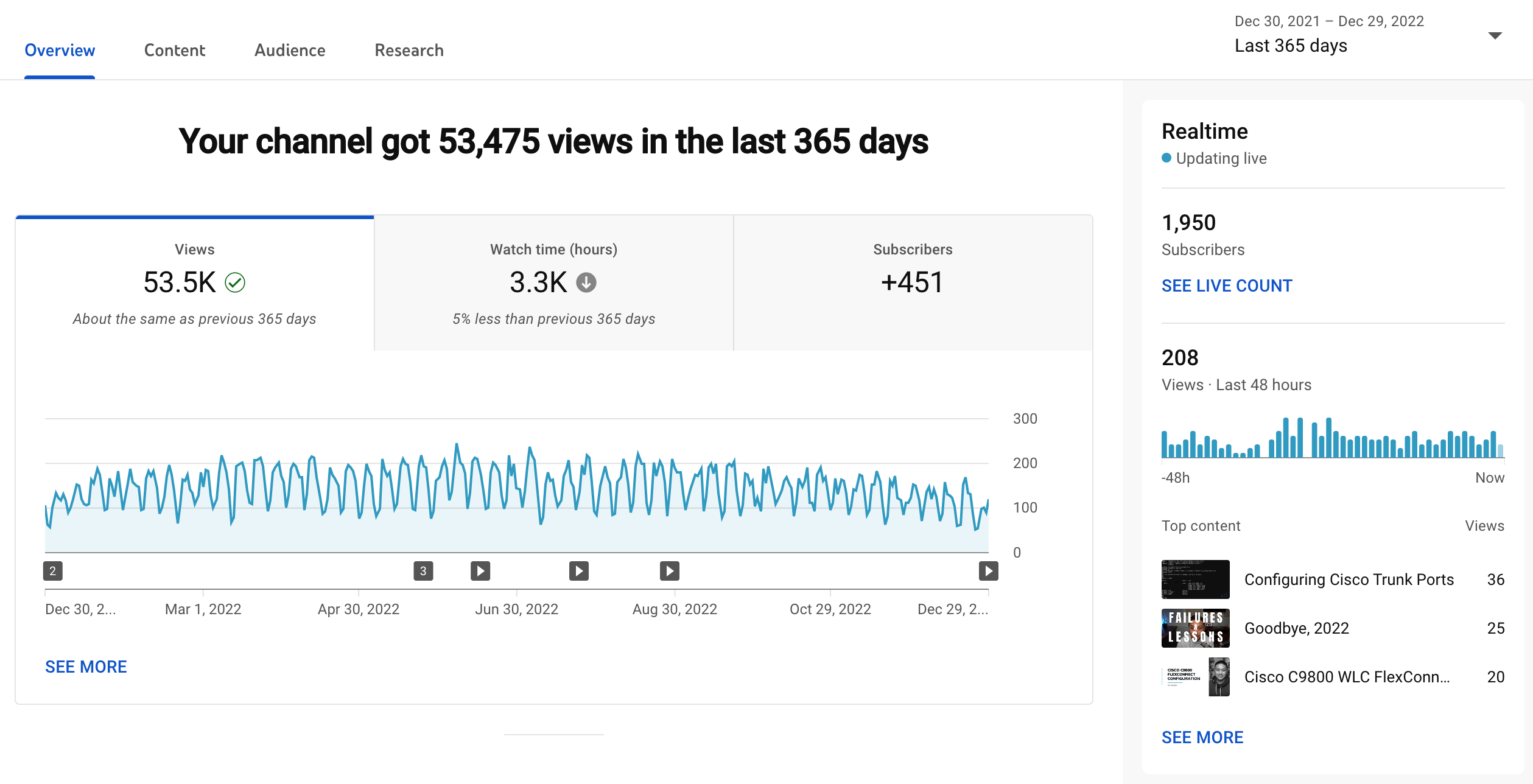Click the +451 subscribers value

[x=913, y=282]
